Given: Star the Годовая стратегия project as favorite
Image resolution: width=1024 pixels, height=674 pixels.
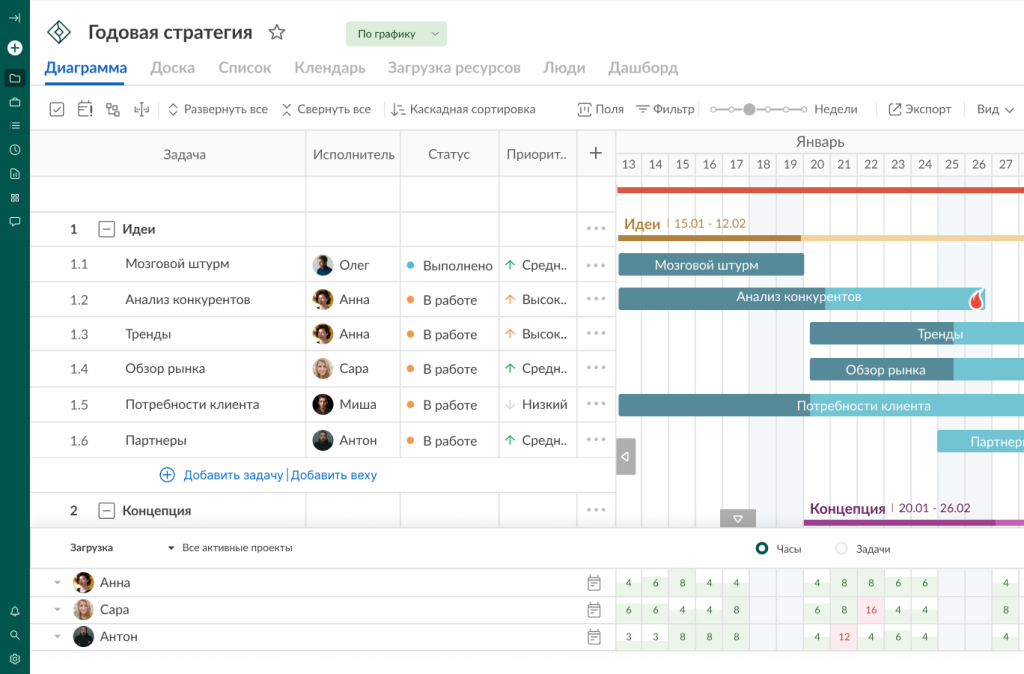Looking at the screenshot, I should 277,33.
